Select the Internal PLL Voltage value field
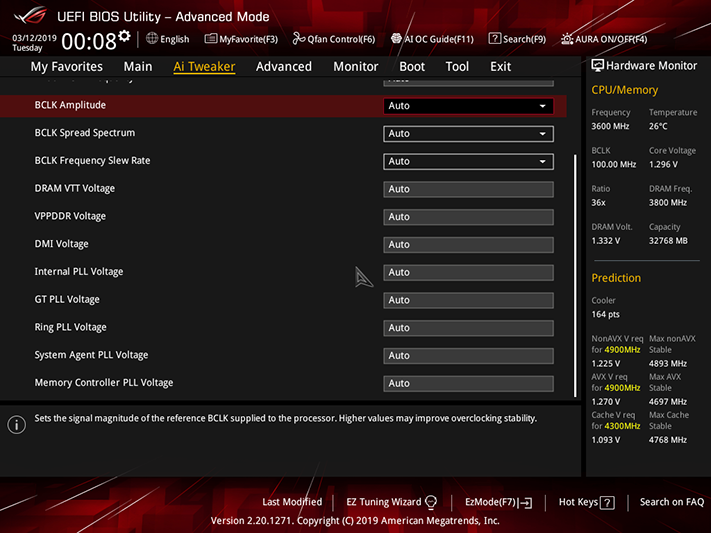Viewport: 711px width, 533px height. [468, 273]
